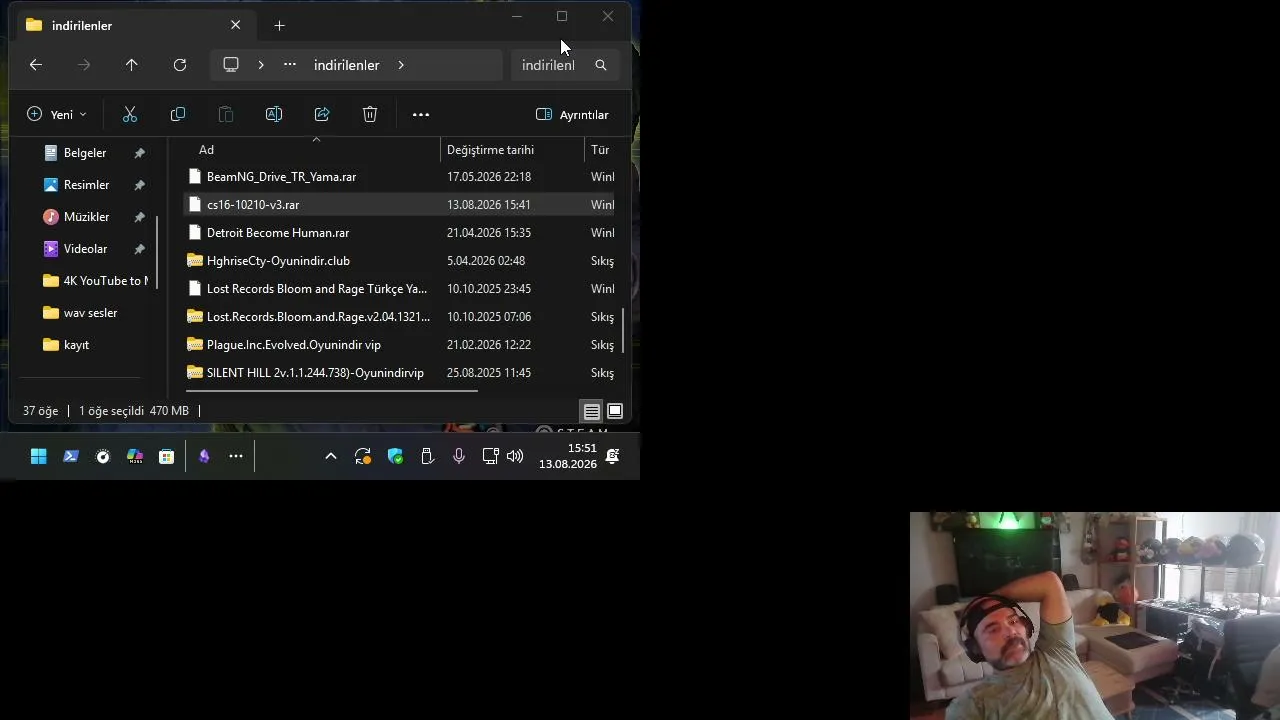Unpin Videolar using its pin icon
Image resolution: width=1280 pixels, height=720 pixels.
click(139, 249)
